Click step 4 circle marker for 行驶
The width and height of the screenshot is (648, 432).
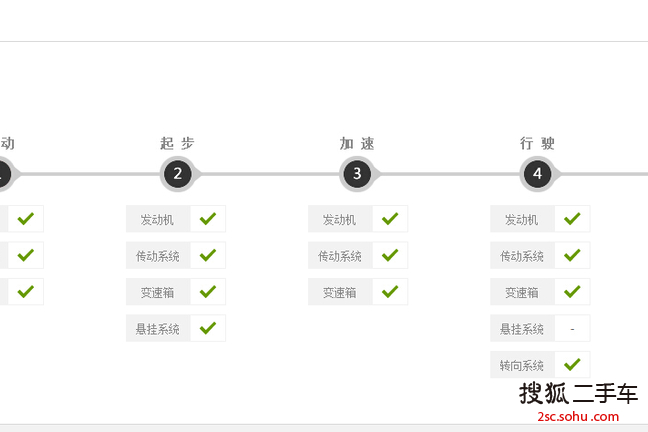[x=537, y=174]
